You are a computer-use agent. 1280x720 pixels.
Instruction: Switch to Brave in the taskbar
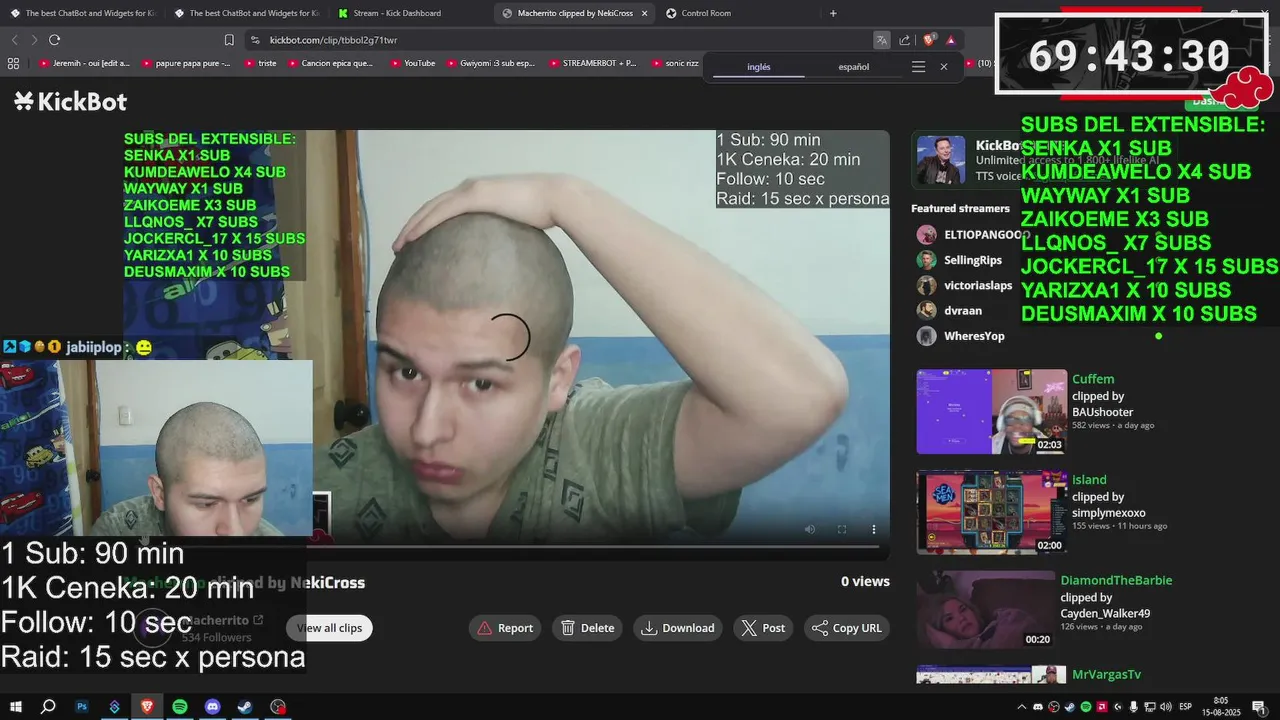pyautogui.click(x=147, y=707)
